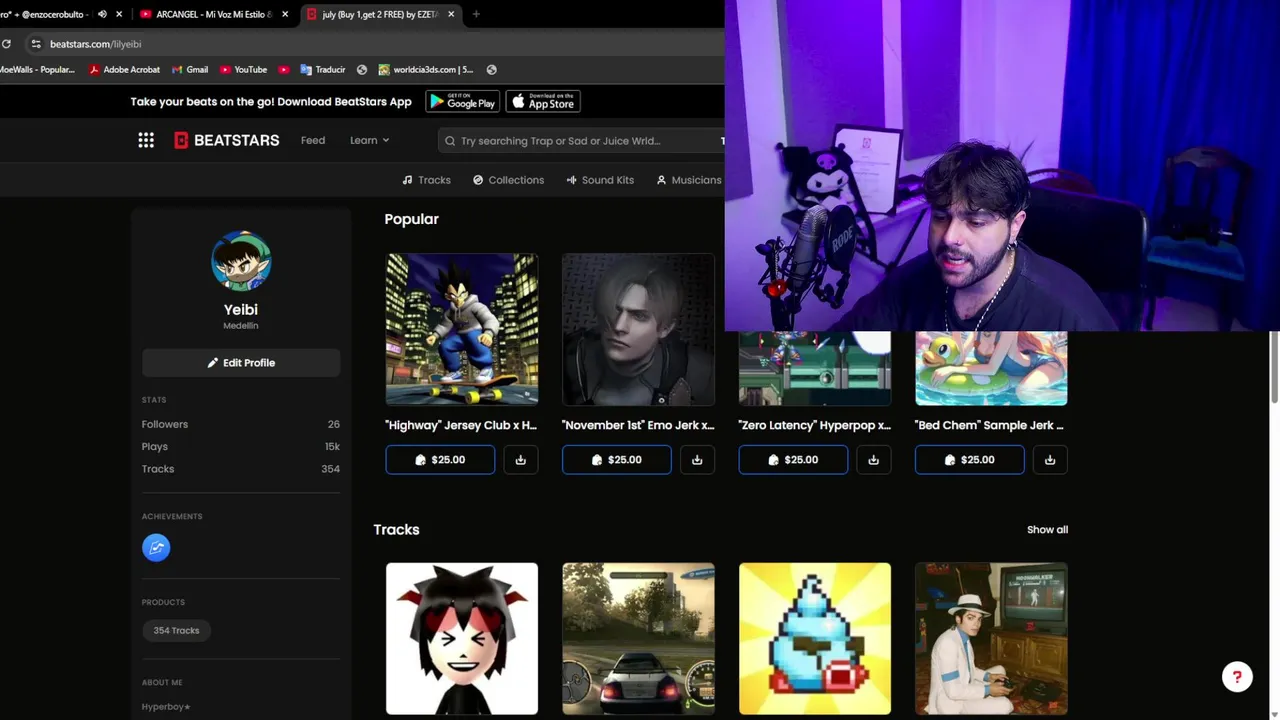Add "November 1st" to cart for $25.00
Image resolution: width=1280 pixels, height=720 pixels.
pyautogui.click(x=617, y=460)
